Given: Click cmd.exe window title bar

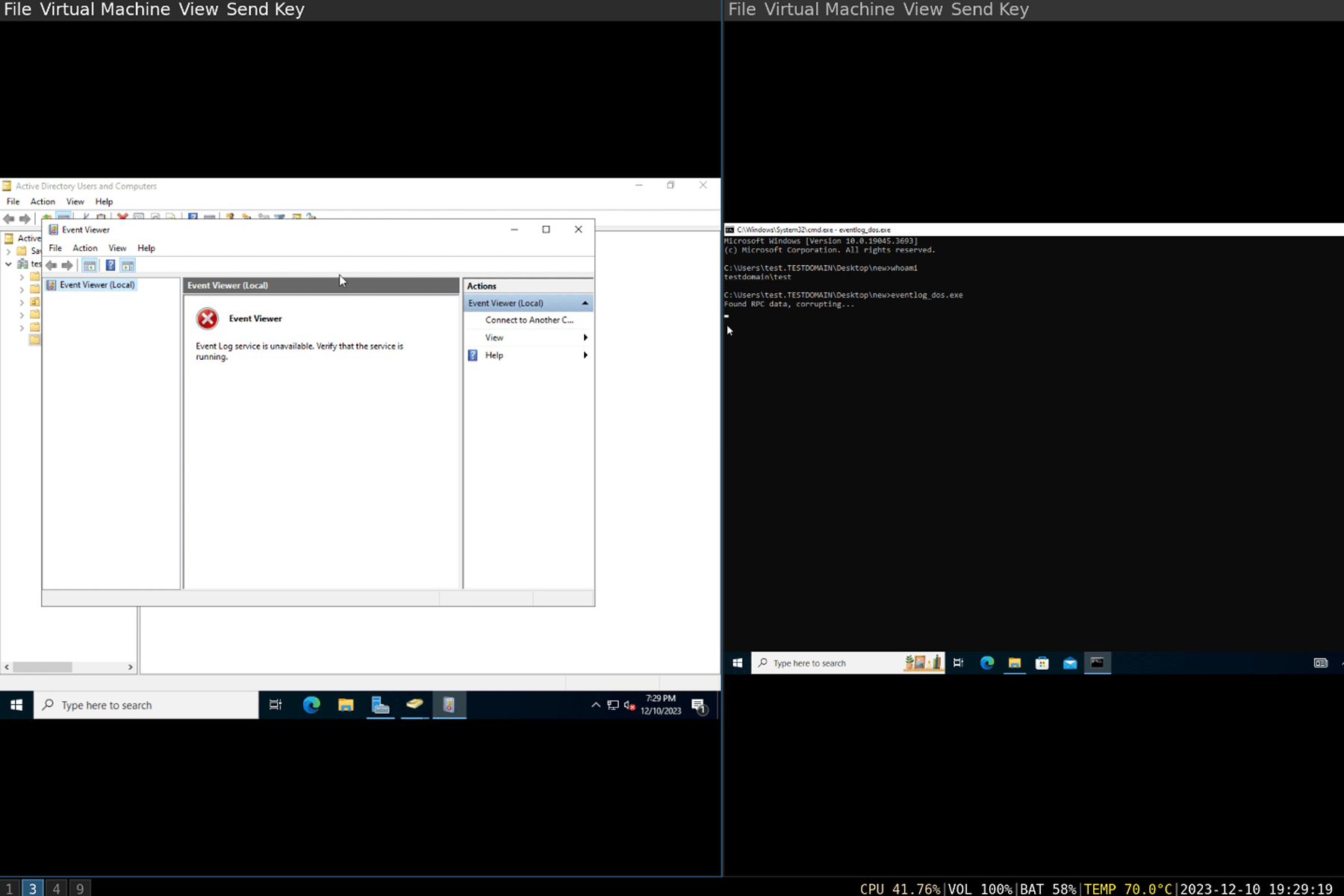Looking at the screenshot, I should tap(1033, 230).
